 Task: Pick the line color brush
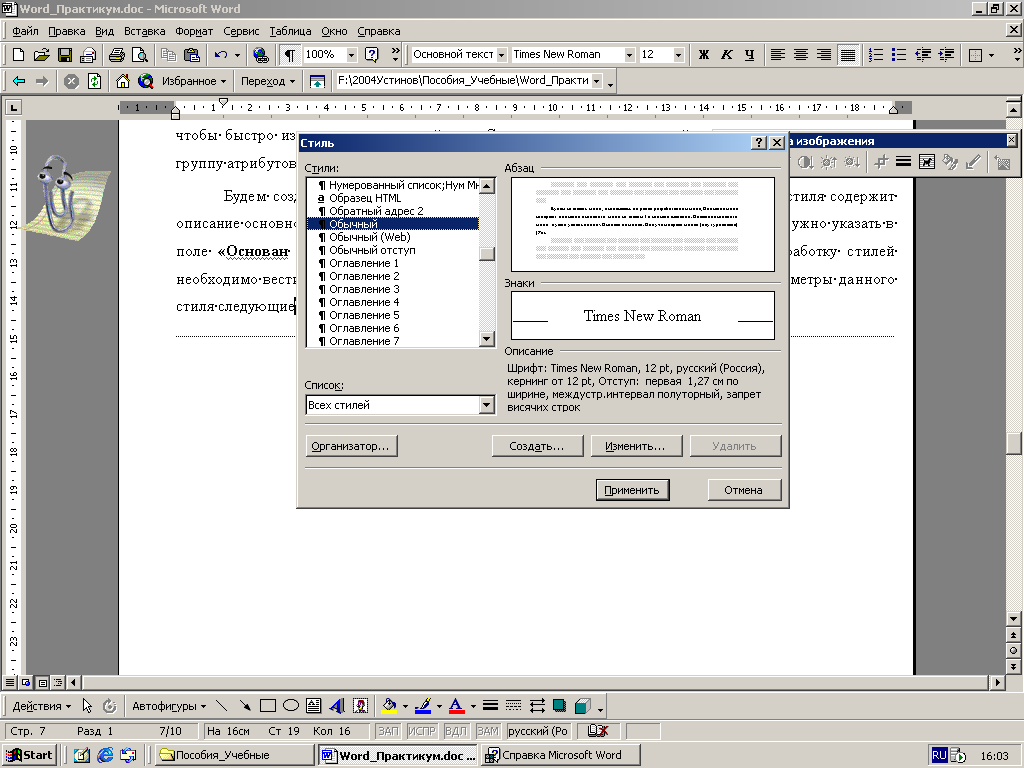point(423,706)
